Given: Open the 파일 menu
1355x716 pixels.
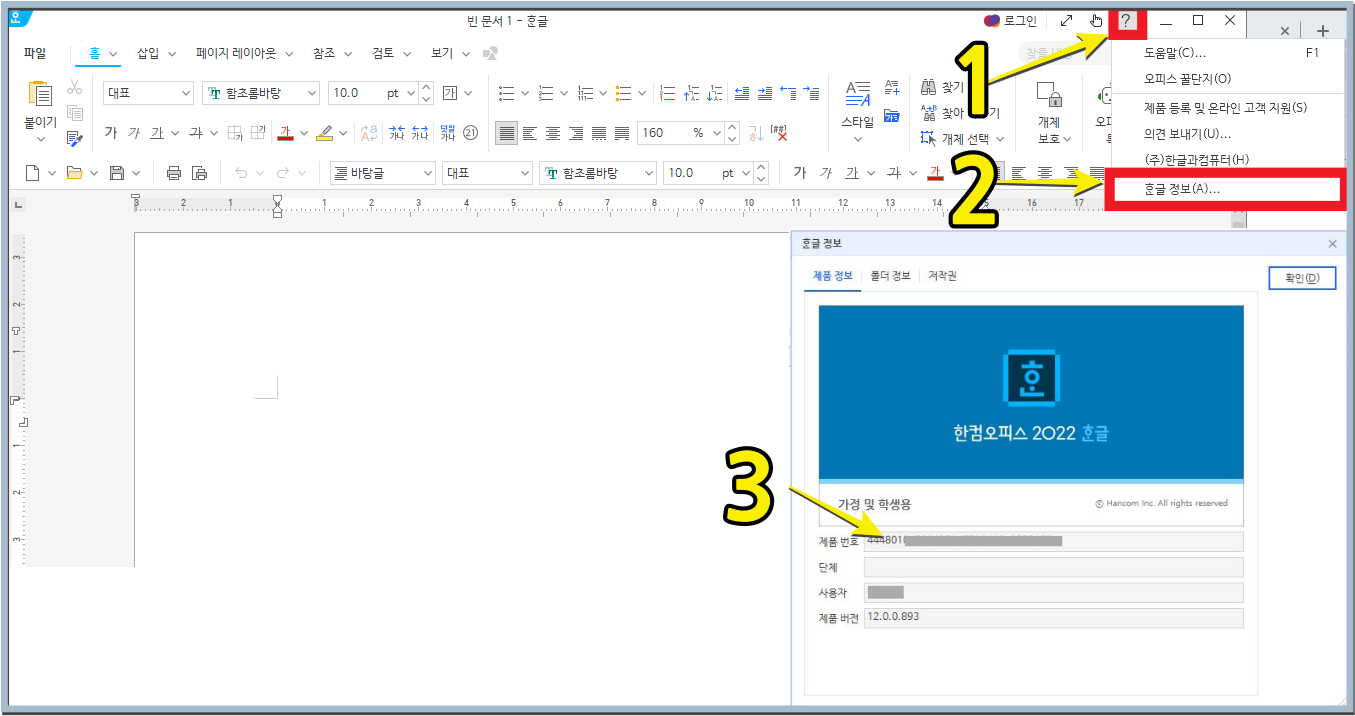Looking at the screenshot, I should click(35, 53).
